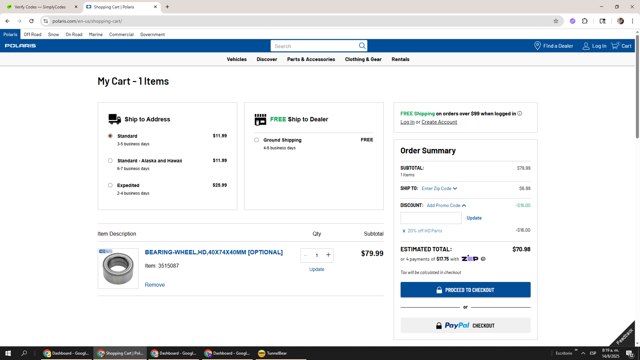Switch to Snow brand tab

click(x=53, y=34)
